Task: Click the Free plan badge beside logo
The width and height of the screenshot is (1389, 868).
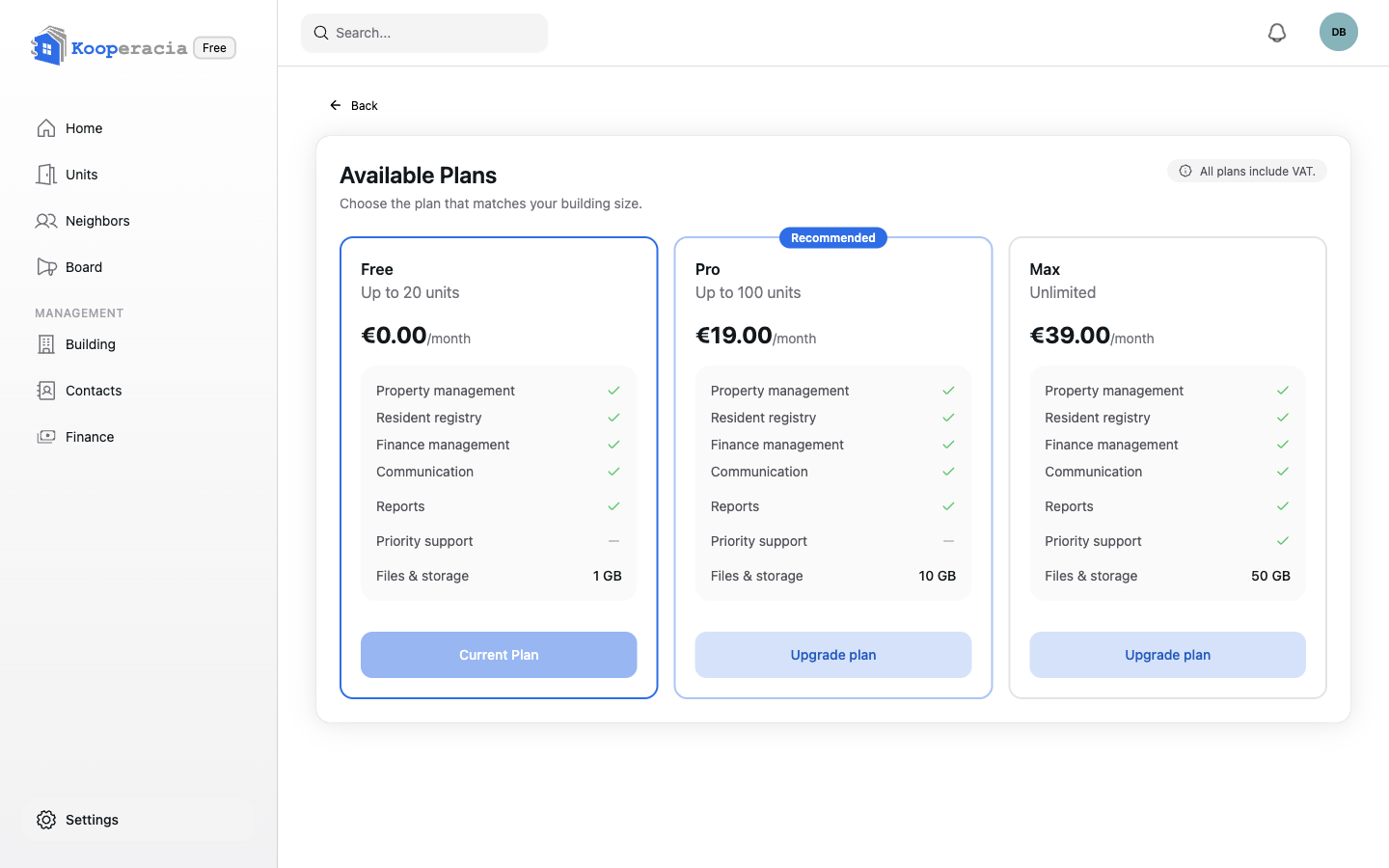Action: pos(214,47)
